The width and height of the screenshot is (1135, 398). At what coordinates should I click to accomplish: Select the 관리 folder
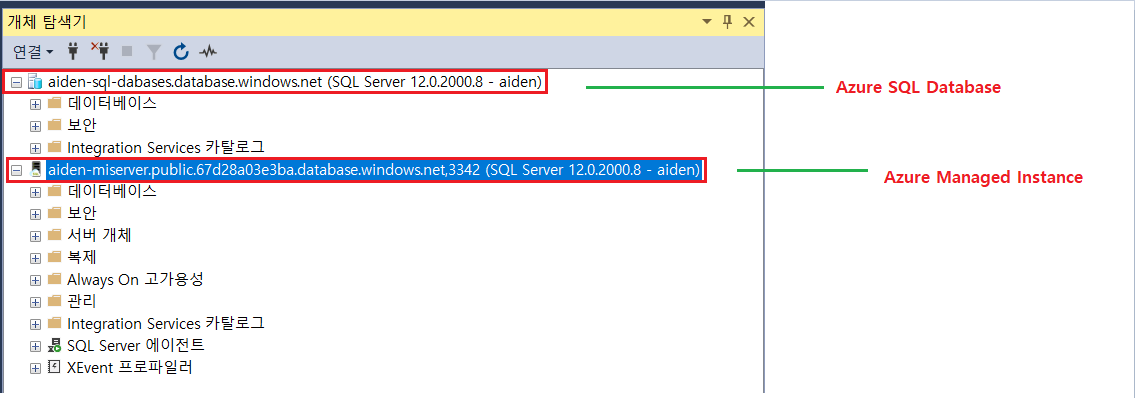[x=81, y=301]
